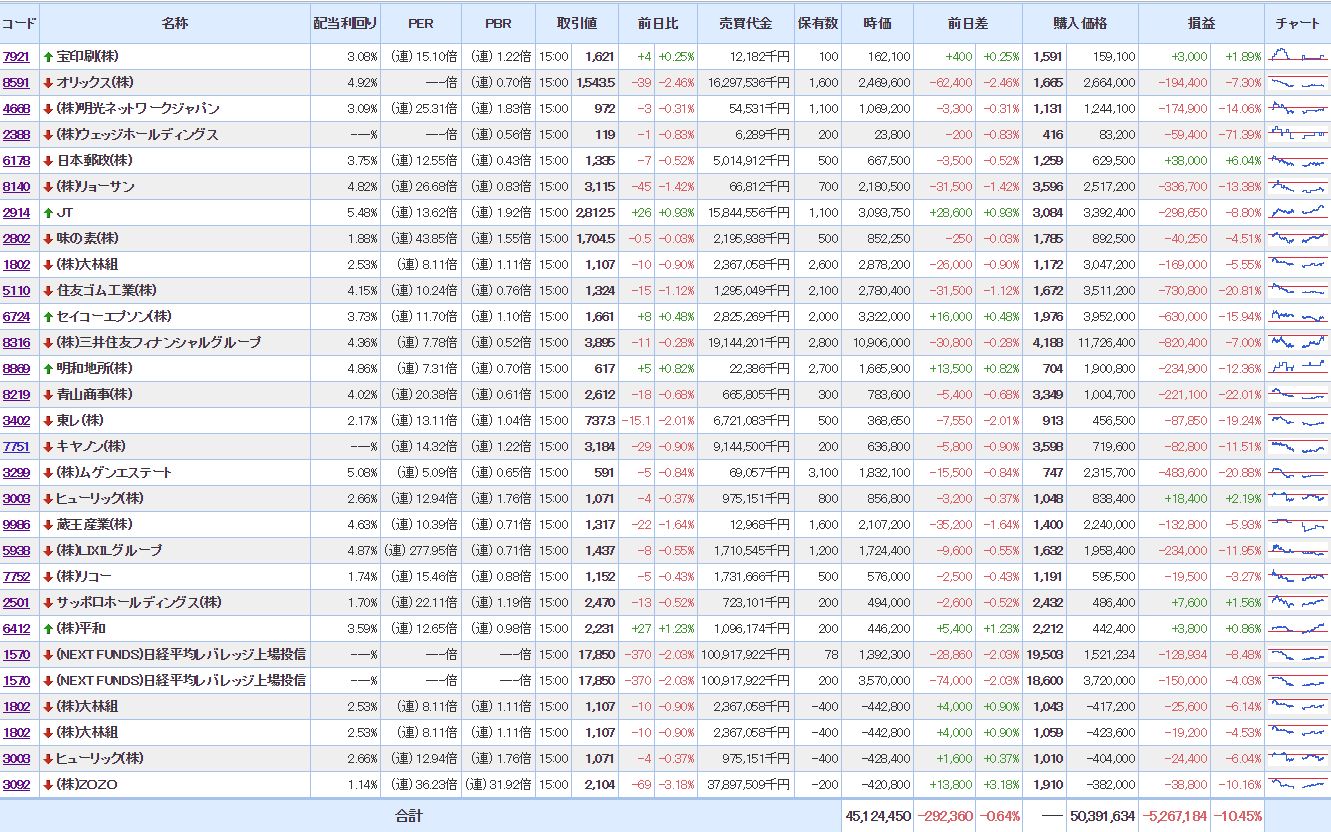
Task: Click the down arrow icon beside キヤノン(株)
Action: point(48,447)
